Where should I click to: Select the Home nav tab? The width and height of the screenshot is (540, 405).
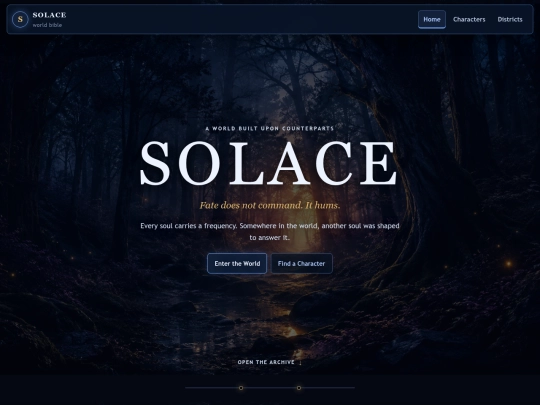[x=432, y=19]
